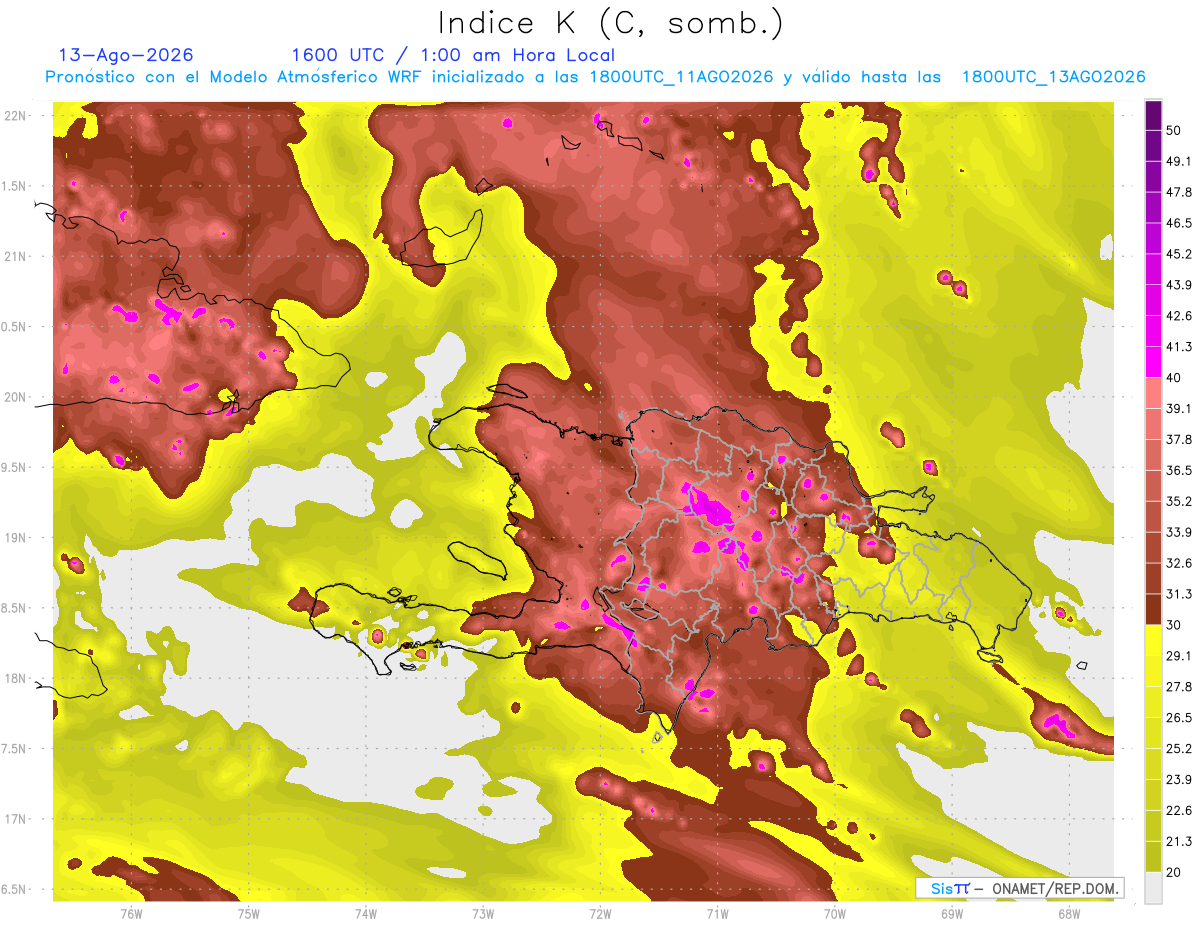Pick the olive swatch between 20 and 21.3

click(x=1153, y=857)
